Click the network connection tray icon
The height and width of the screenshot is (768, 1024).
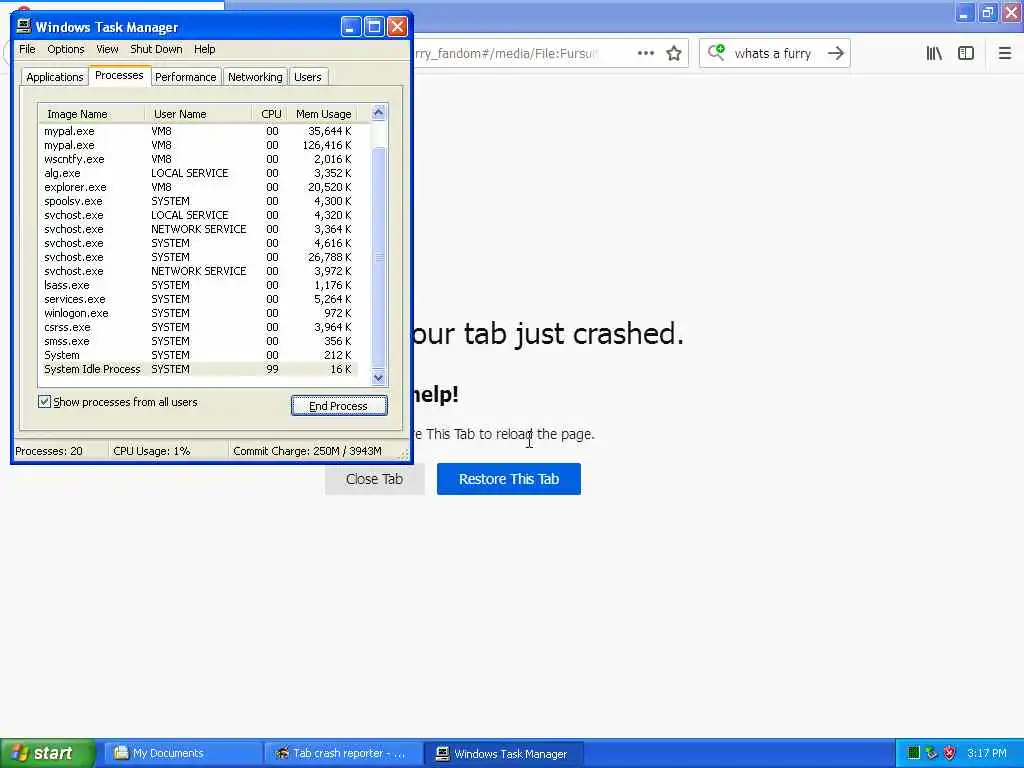(931, 753)
